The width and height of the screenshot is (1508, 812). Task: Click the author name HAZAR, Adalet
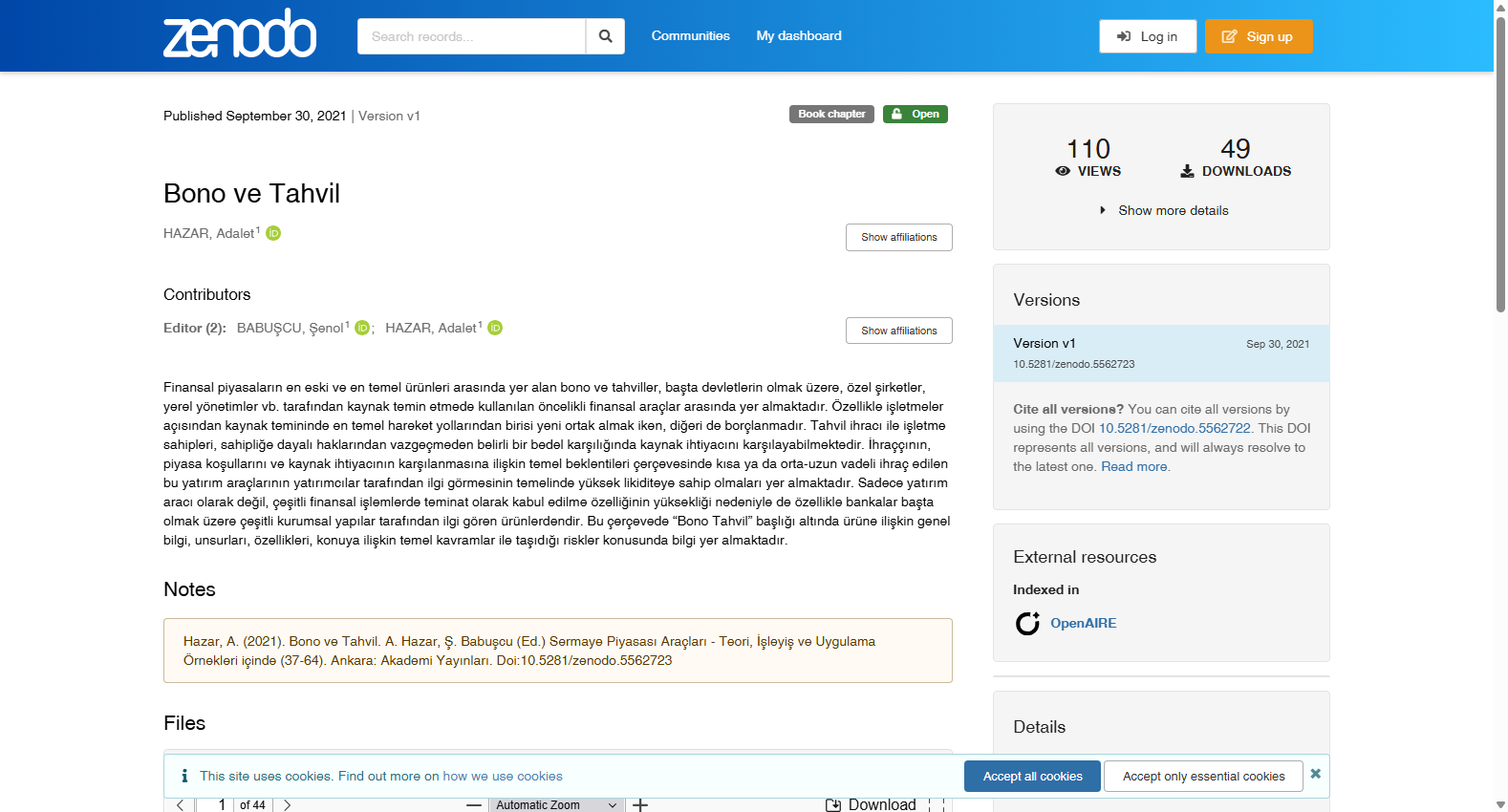click(x=209, y=233)
